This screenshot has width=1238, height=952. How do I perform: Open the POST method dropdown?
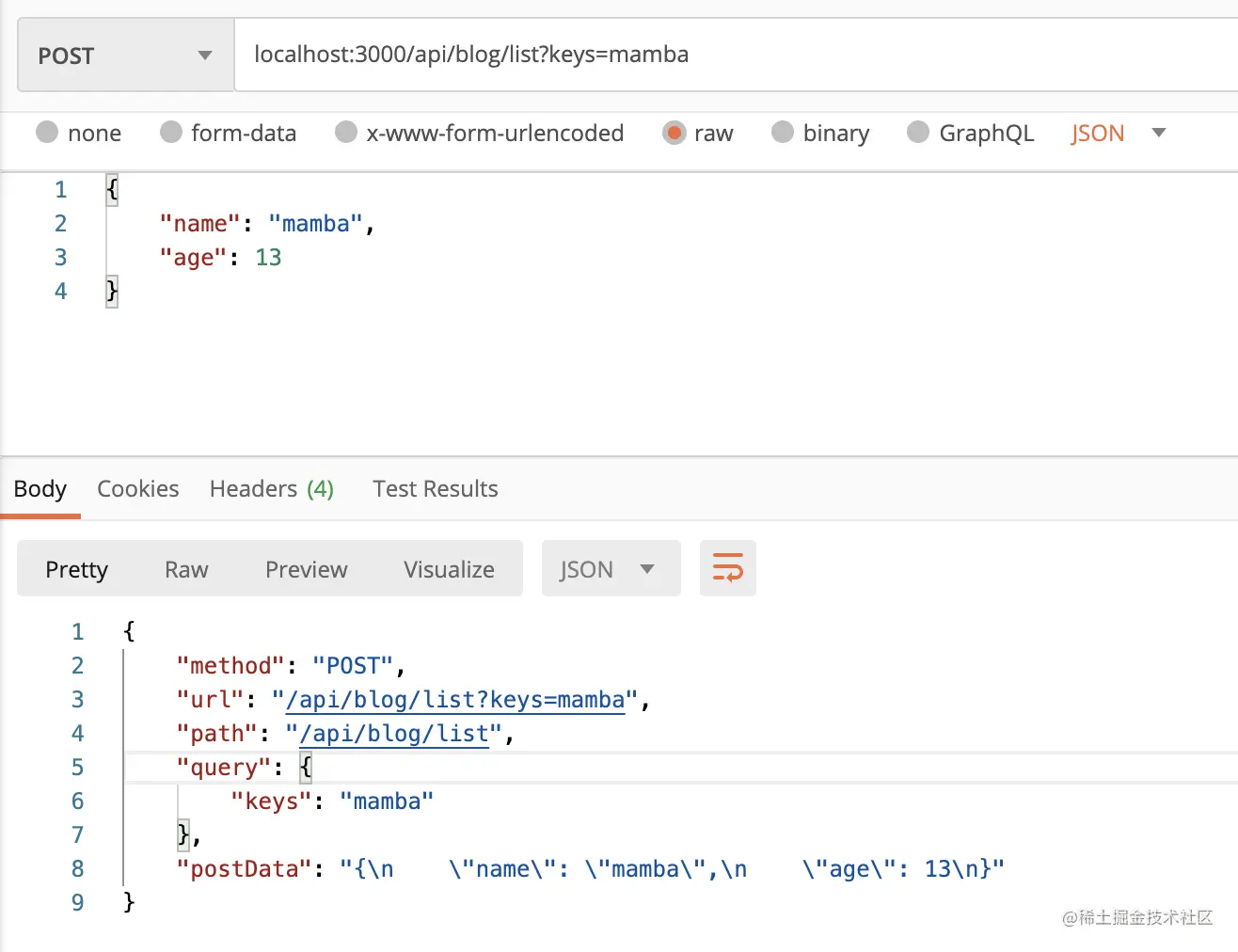[x=125, y=56]
